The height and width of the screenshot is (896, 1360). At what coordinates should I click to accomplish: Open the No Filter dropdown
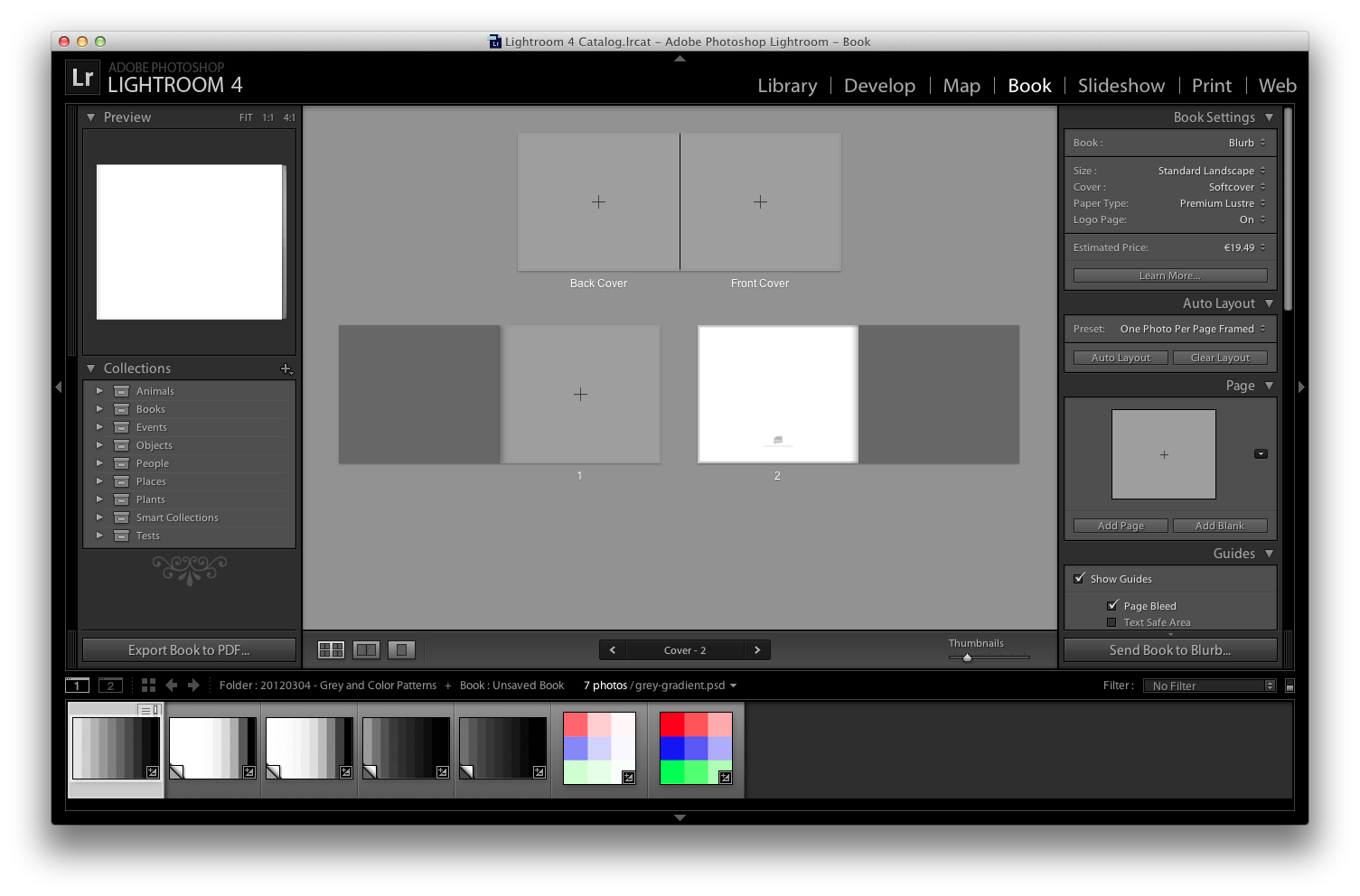[x=1211, y=686]
